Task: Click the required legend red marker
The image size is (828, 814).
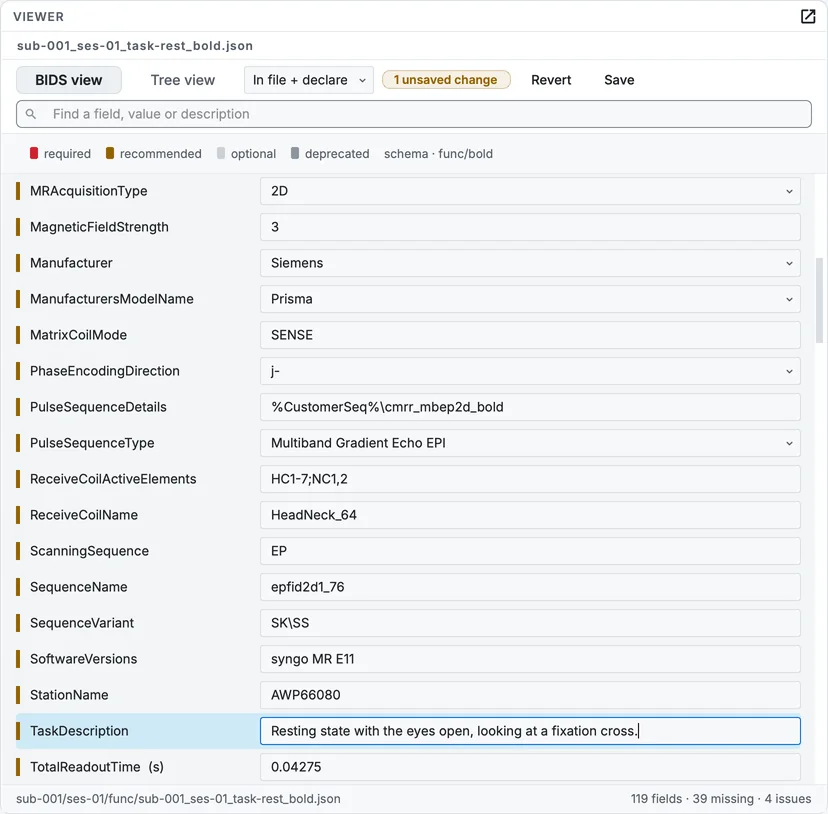Action: [x=34, y=153]
